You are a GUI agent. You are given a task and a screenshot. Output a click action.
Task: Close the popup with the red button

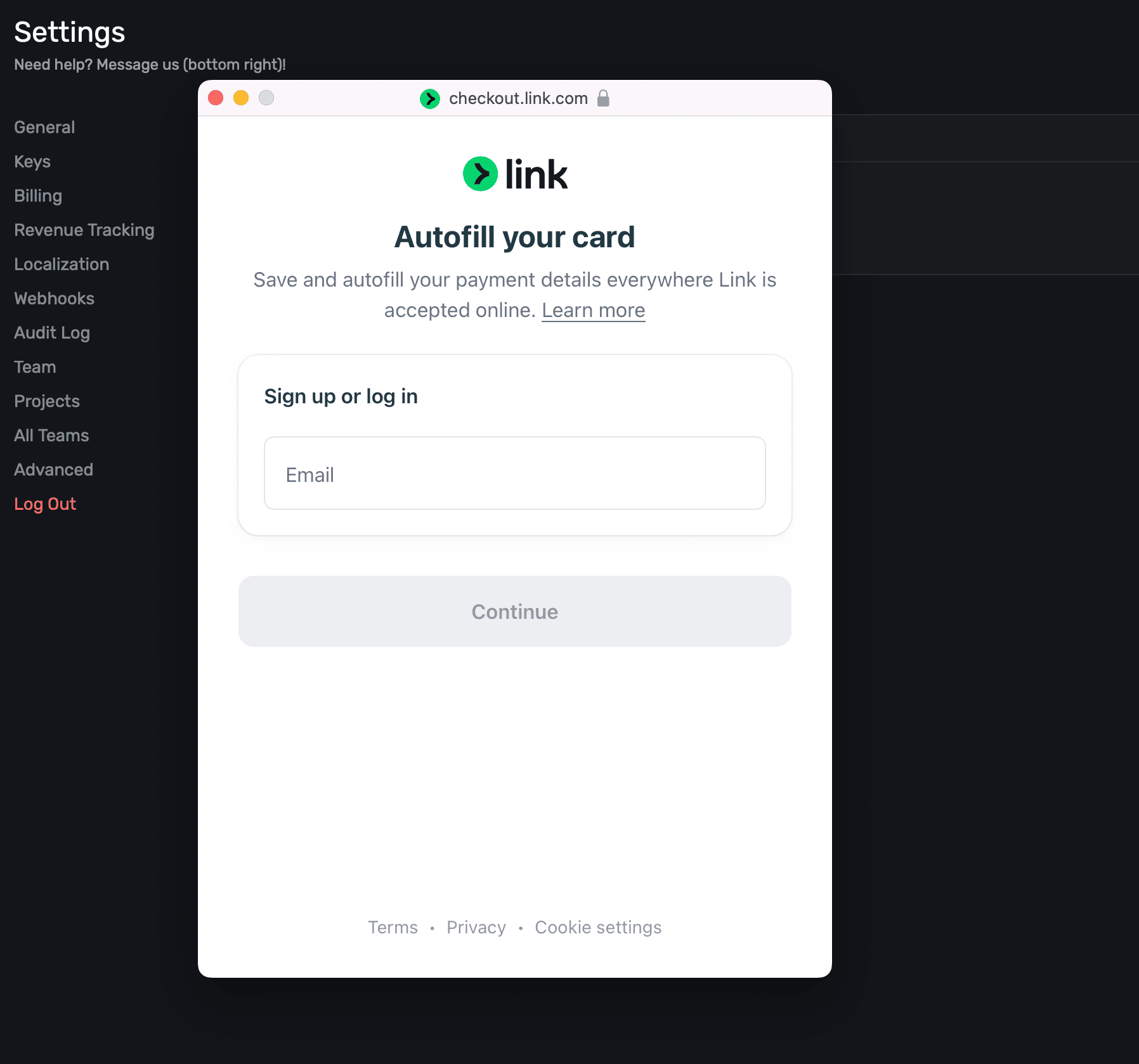pos(216,98)
